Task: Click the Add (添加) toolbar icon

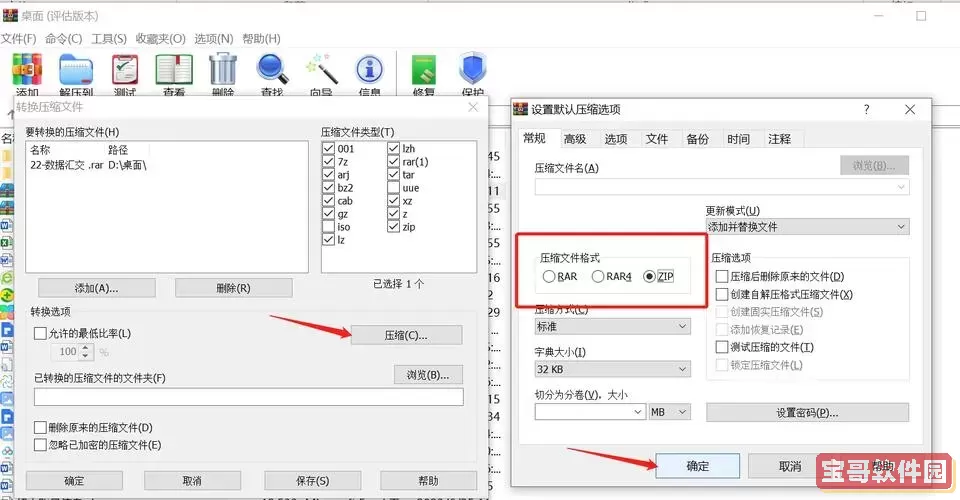Action: (28, 69)
